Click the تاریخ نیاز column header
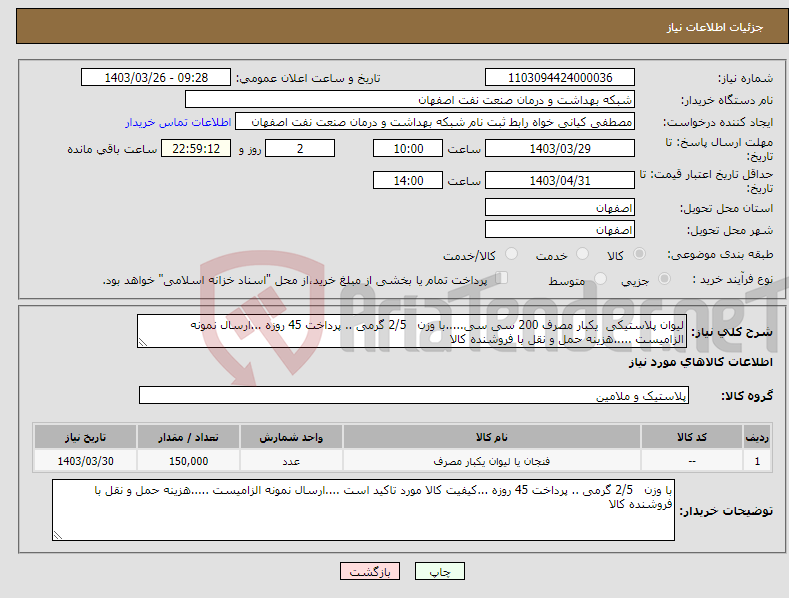Screen dimensions: 789x598 coord(85,437)
